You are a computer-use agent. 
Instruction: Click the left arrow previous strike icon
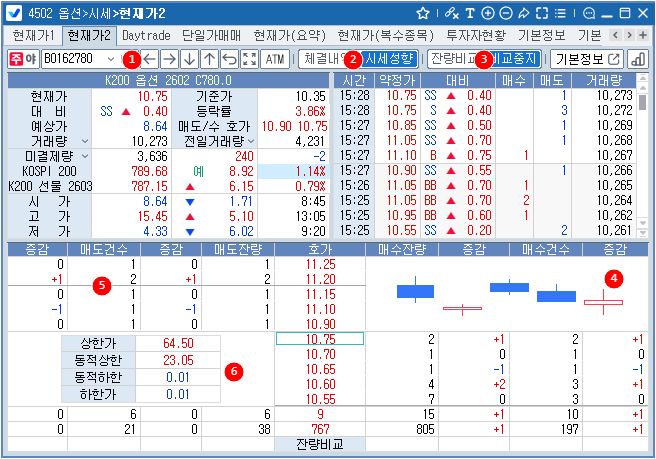tap(150, 59)
